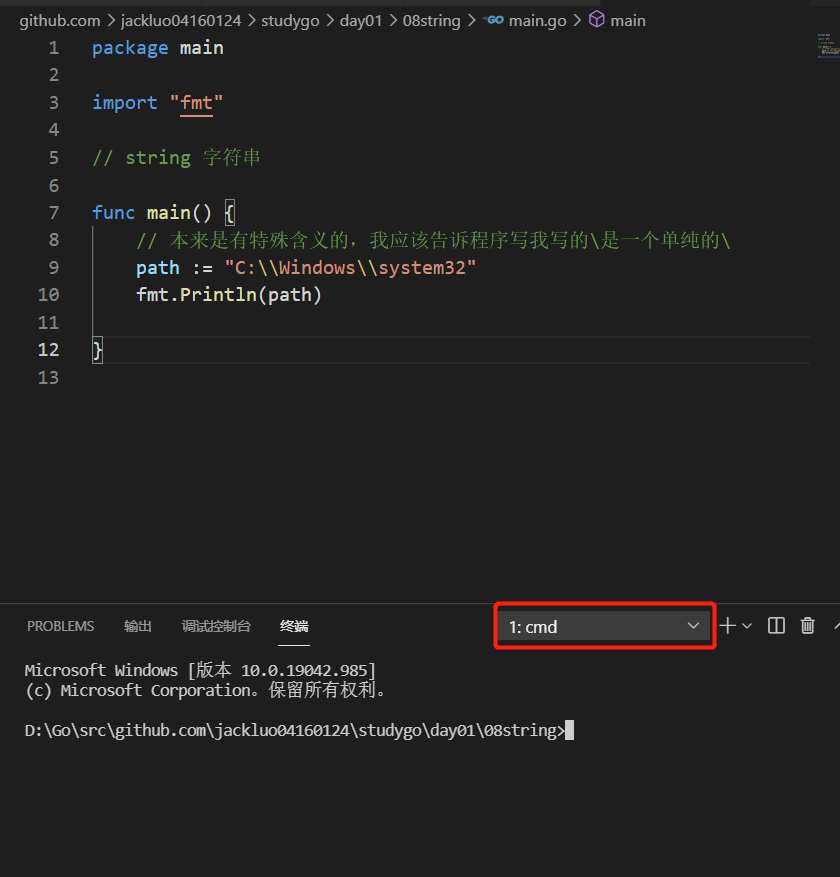This screenshot has height=877, width=840.
Task: Split the terminal pane
Action: (x=776, y=626)
